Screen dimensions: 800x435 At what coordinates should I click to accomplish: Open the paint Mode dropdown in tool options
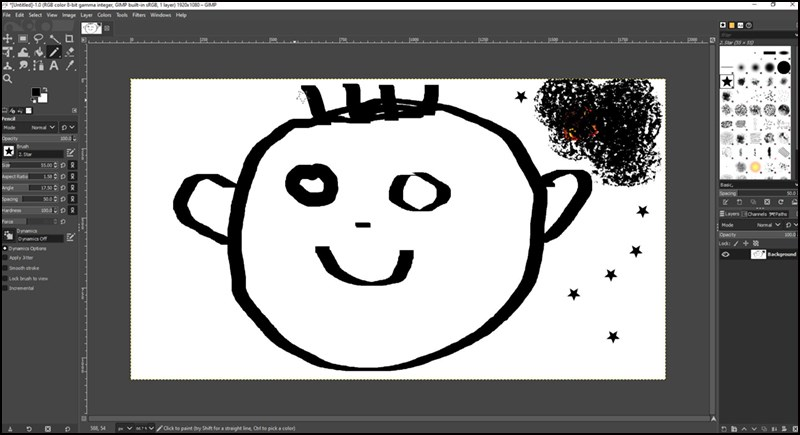click(43, 128)
